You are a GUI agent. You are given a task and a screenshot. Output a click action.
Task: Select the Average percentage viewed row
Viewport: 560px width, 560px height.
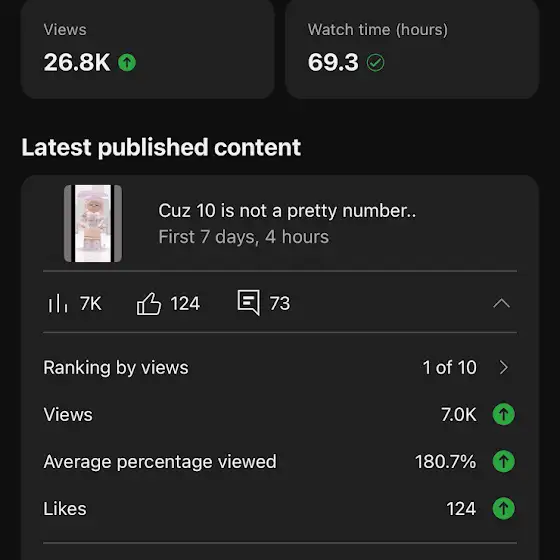[280, 461]
